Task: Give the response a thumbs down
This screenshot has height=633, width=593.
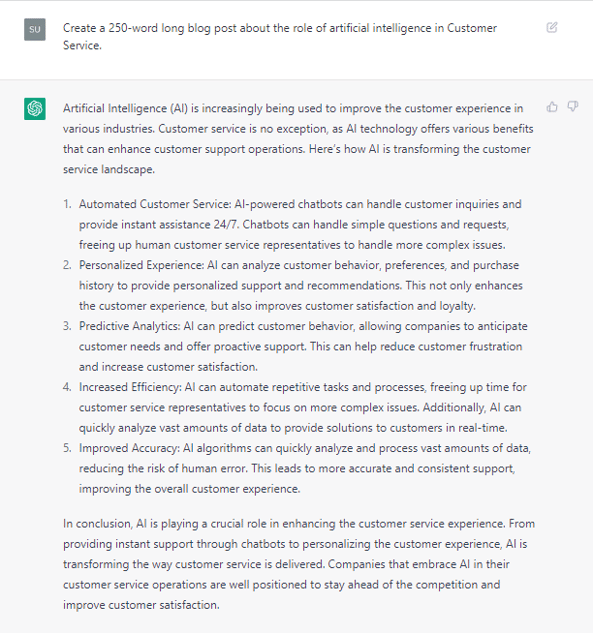Action: tap(572, 107)
